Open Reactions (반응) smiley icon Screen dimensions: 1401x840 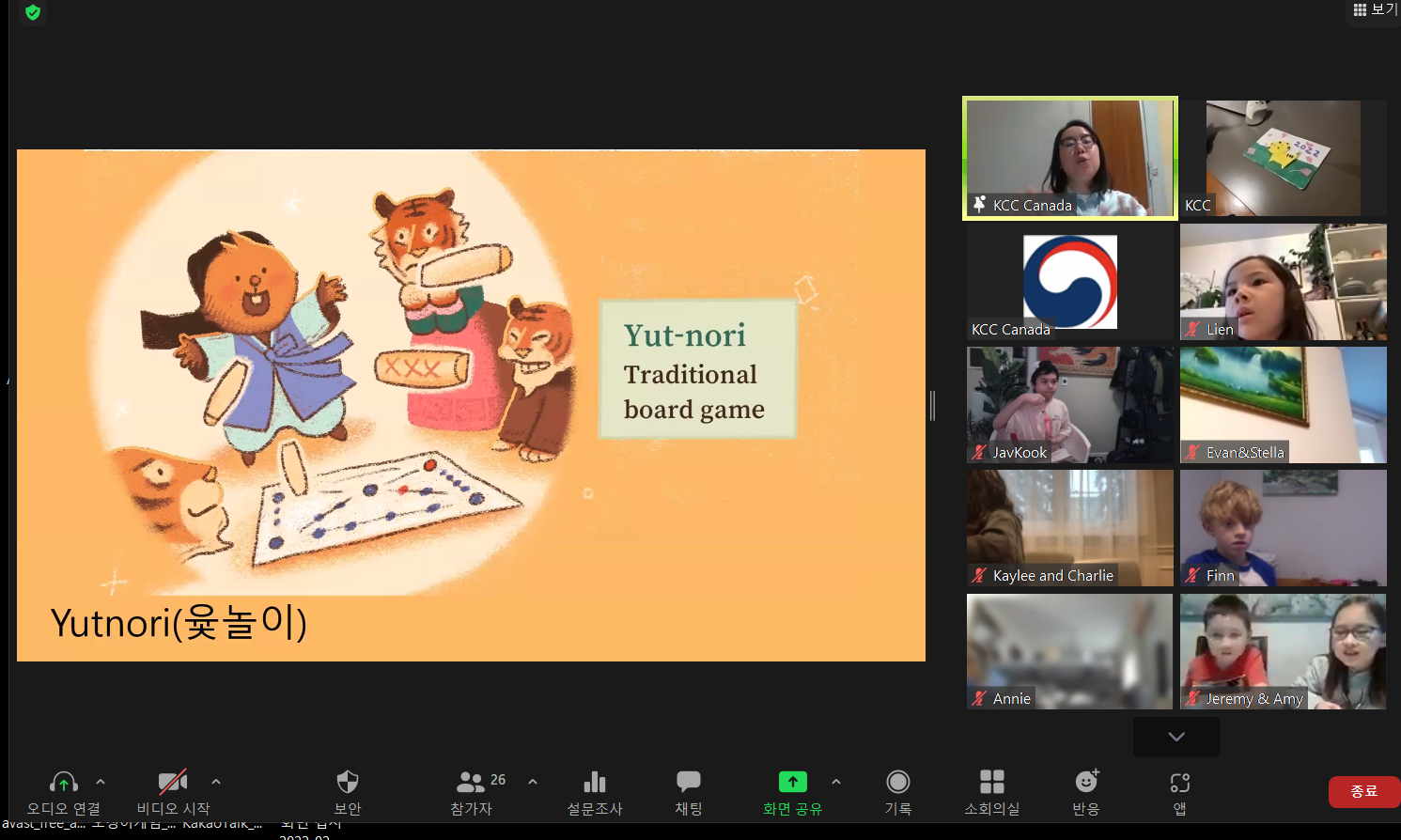click(1086, 782)
